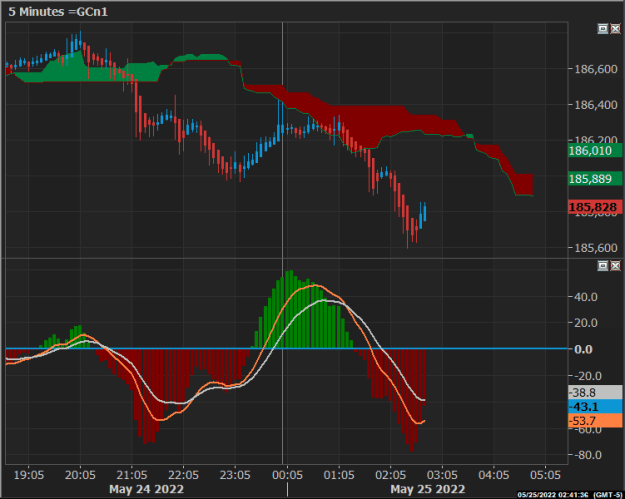Click the 23:05 time axis label
Screen dimensions: 625x499
coord(235,475)
